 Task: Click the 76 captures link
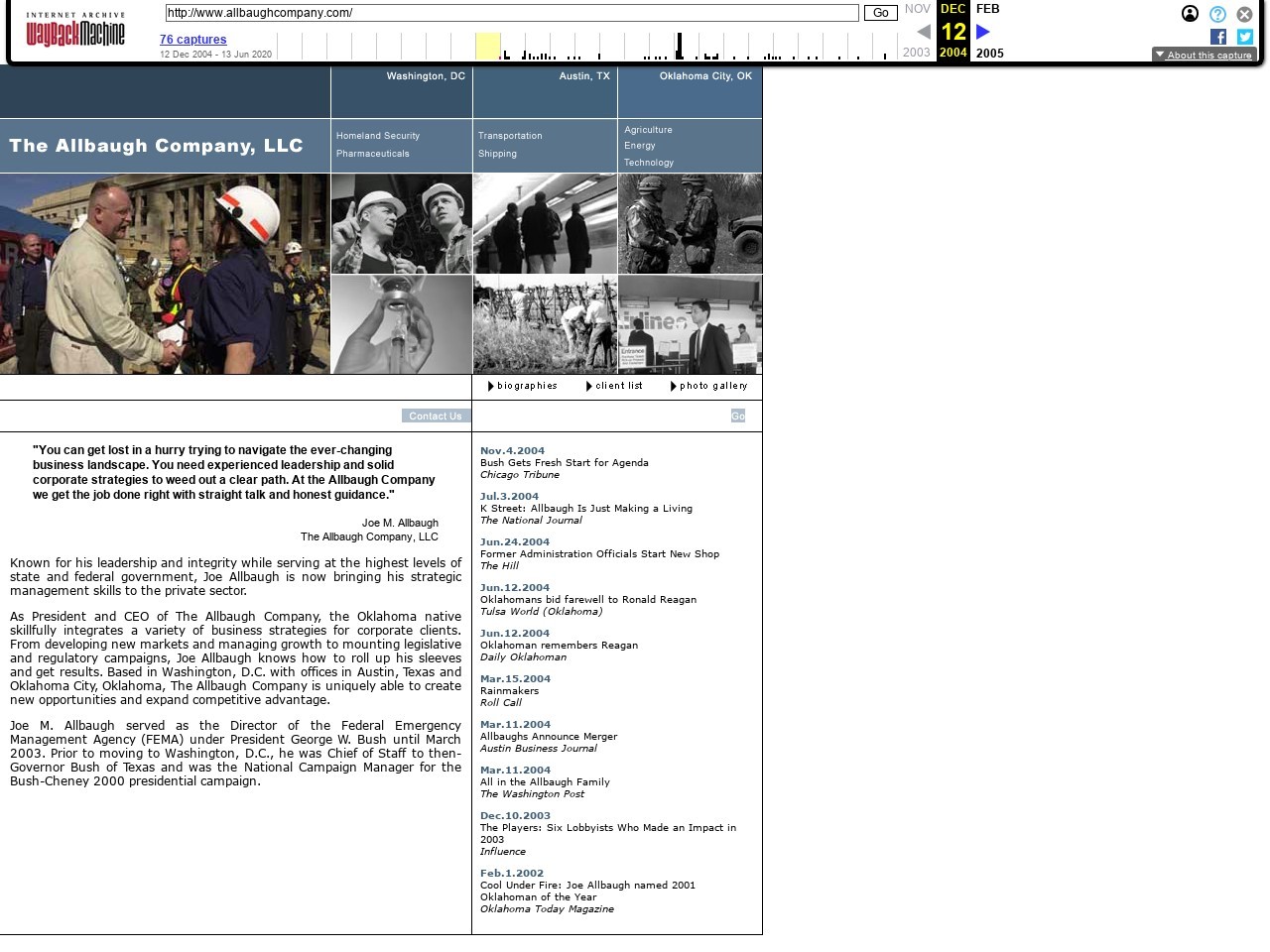192,40
